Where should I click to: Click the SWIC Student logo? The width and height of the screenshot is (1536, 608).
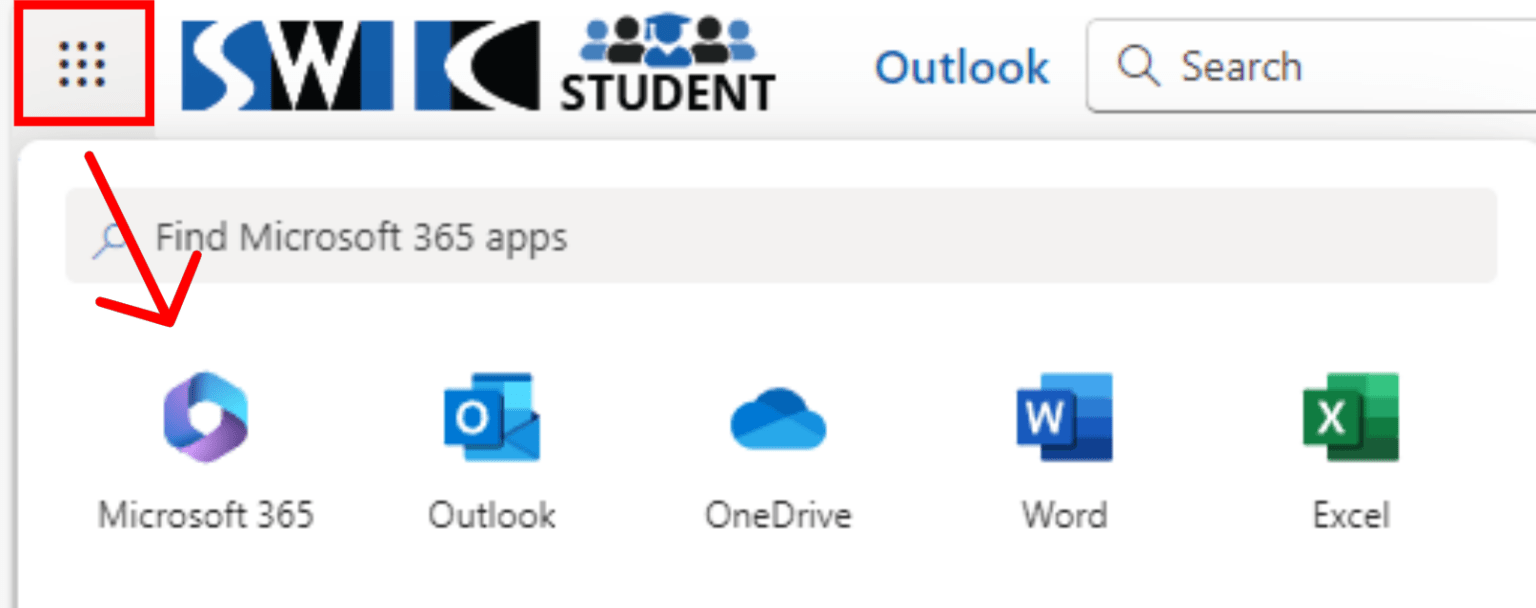pos(470,62)
